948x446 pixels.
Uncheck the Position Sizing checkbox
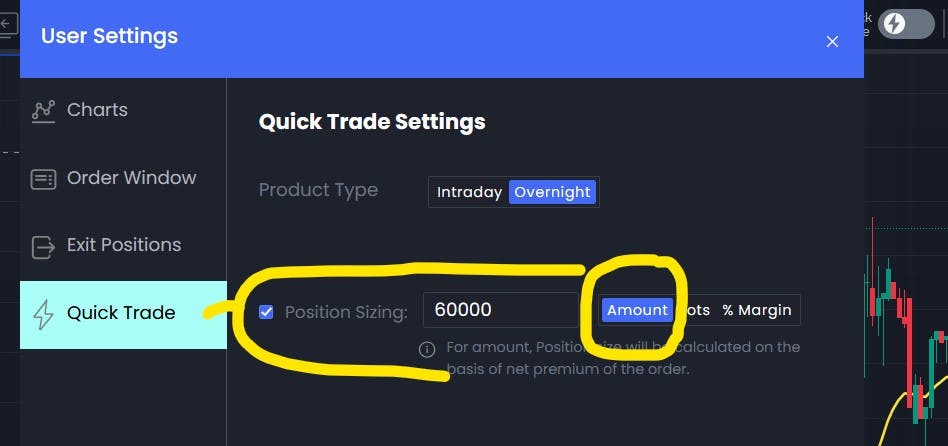click(266, 312)
